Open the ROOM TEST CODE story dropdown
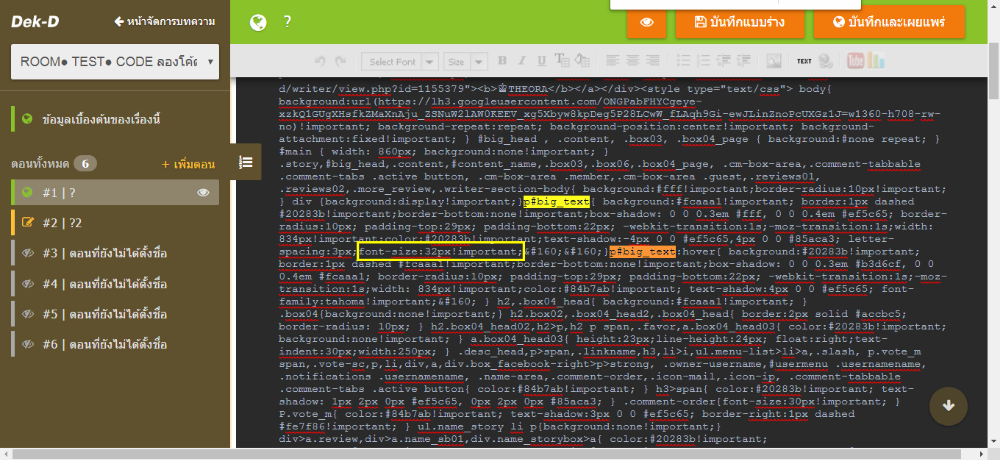The image size is (1000, 460). coord(115,62)
